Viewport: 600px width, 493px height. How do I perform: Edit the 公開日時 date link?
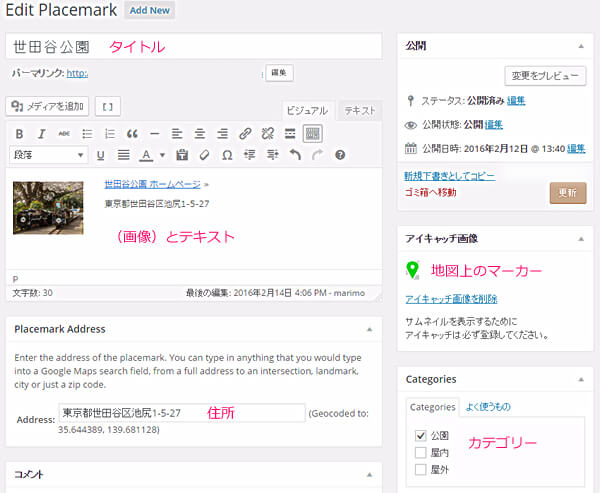pos(576,149)
